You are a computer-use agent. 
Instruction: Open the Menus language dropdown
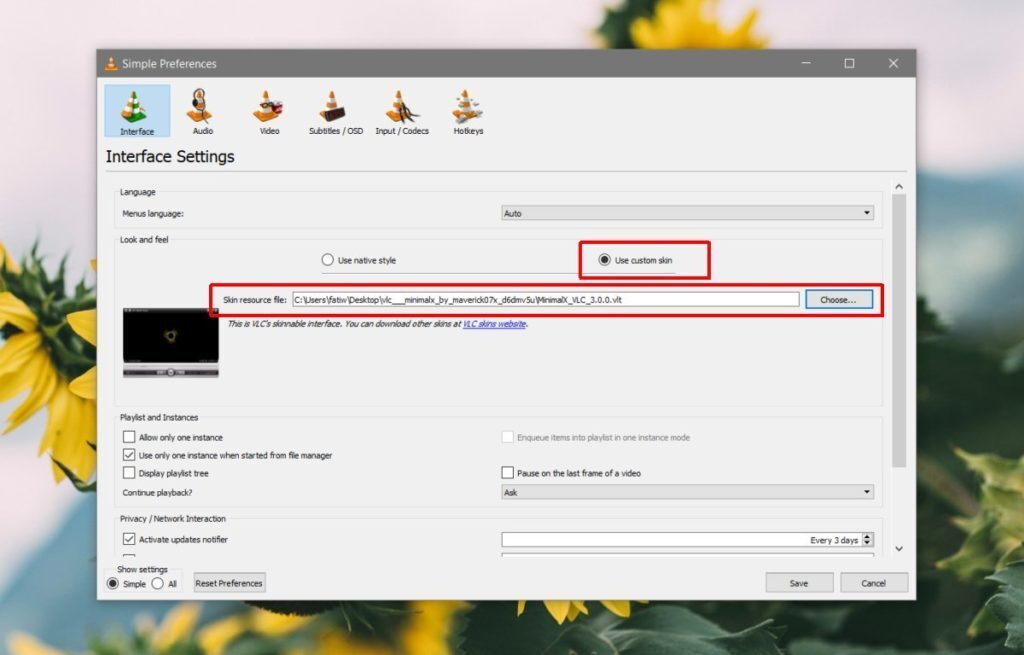coord(686,212)
